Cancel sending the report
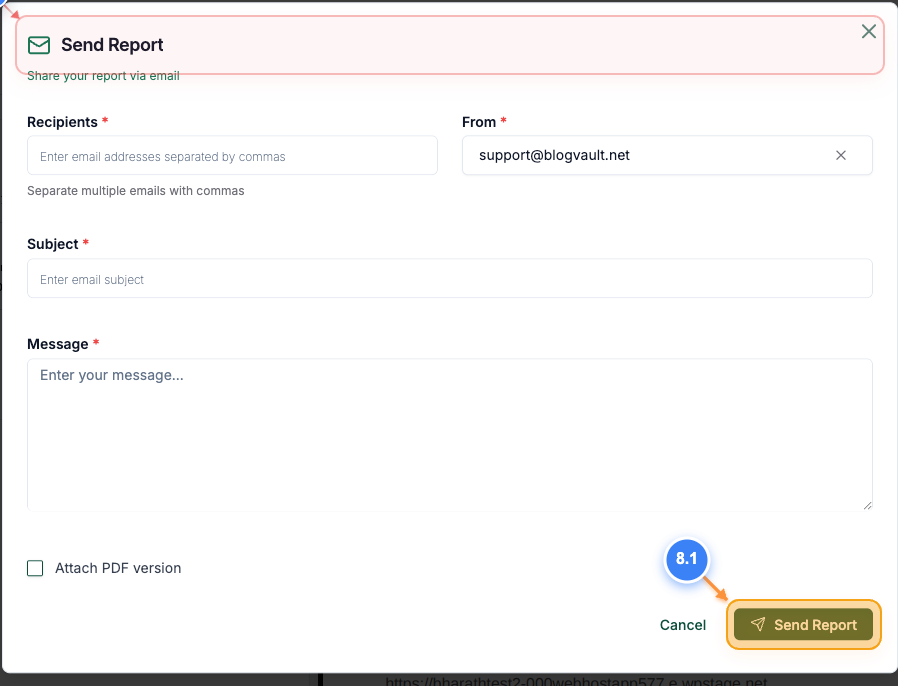The image size is (898, 686). pos(683,624)
